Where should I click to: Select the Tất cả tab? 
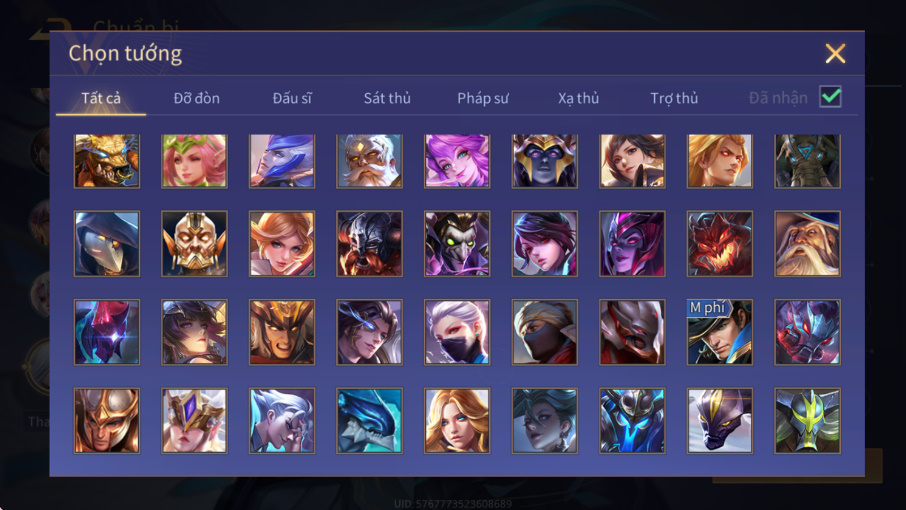pyautogui.click(x=101, y=98)
